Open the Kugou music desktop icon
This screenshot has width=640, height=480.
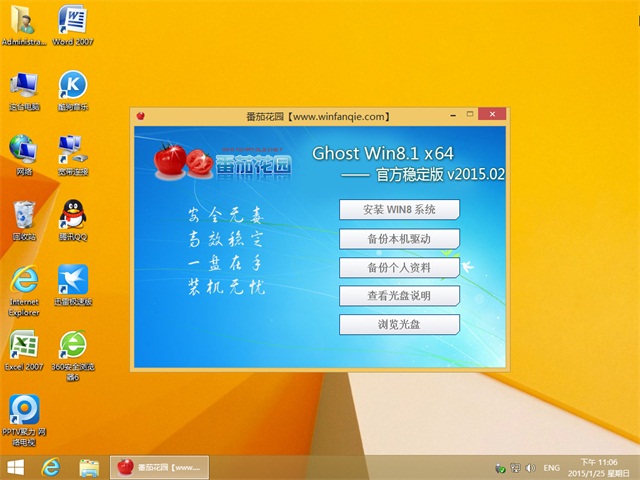[72, 87]
